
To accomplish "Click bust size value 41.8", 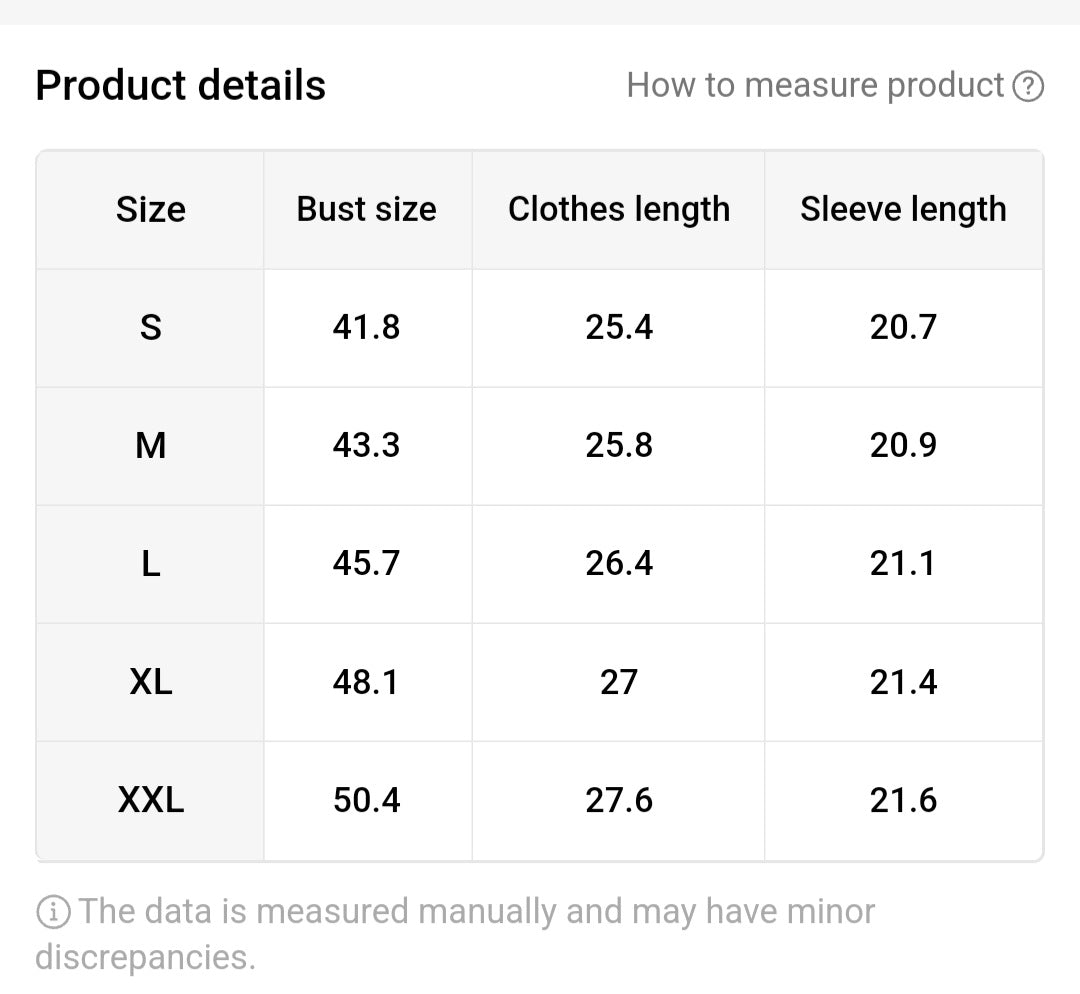I will pos(367,328).
